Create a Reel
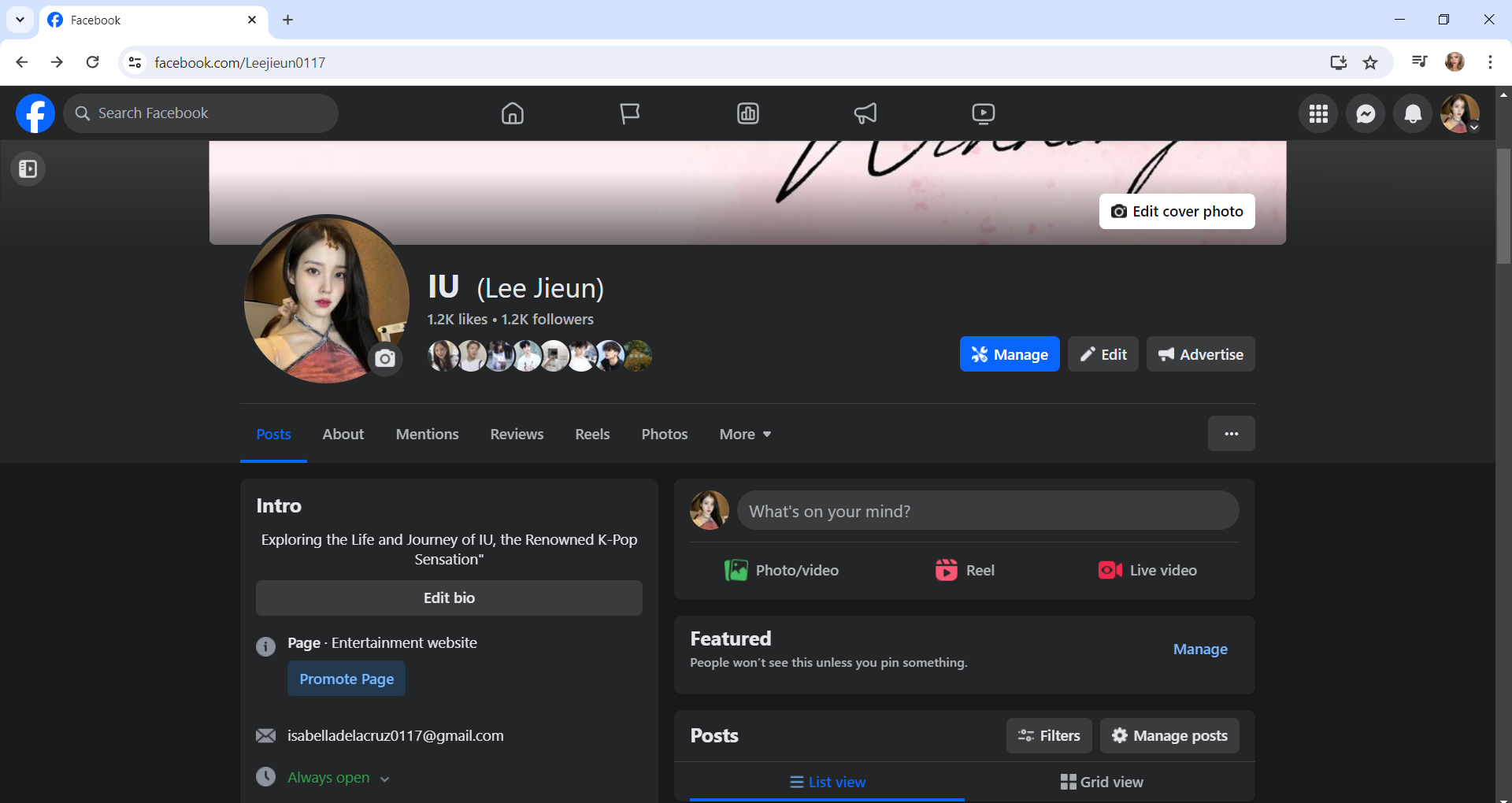The width and height of the screenshot is (1512, 803). click(x=965, y=570)
